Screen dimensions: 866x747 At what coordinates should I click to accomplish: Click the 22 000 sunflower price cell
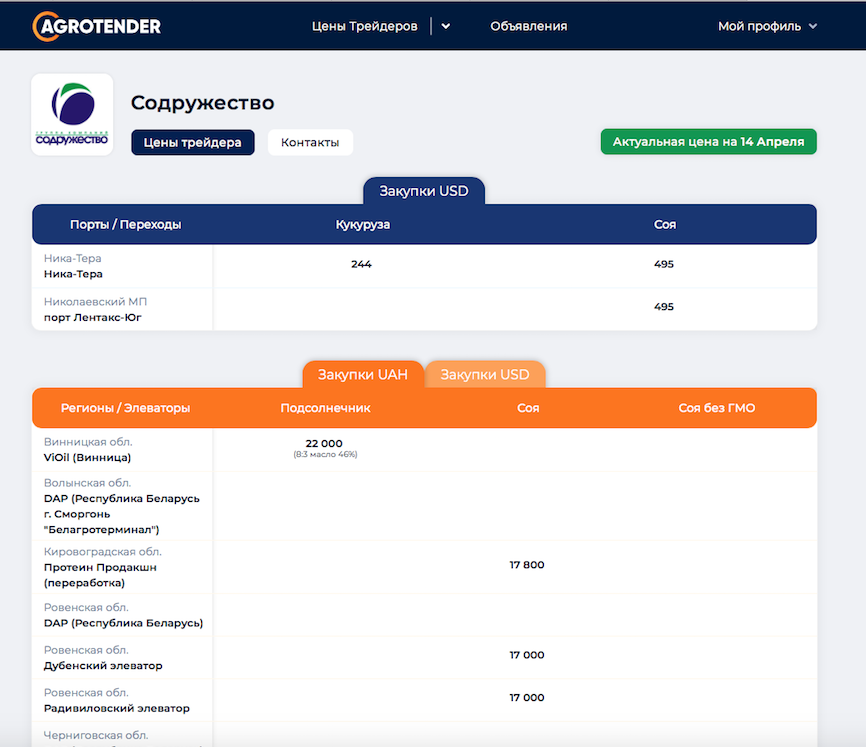pyautogui.click(x=324, y=444)
